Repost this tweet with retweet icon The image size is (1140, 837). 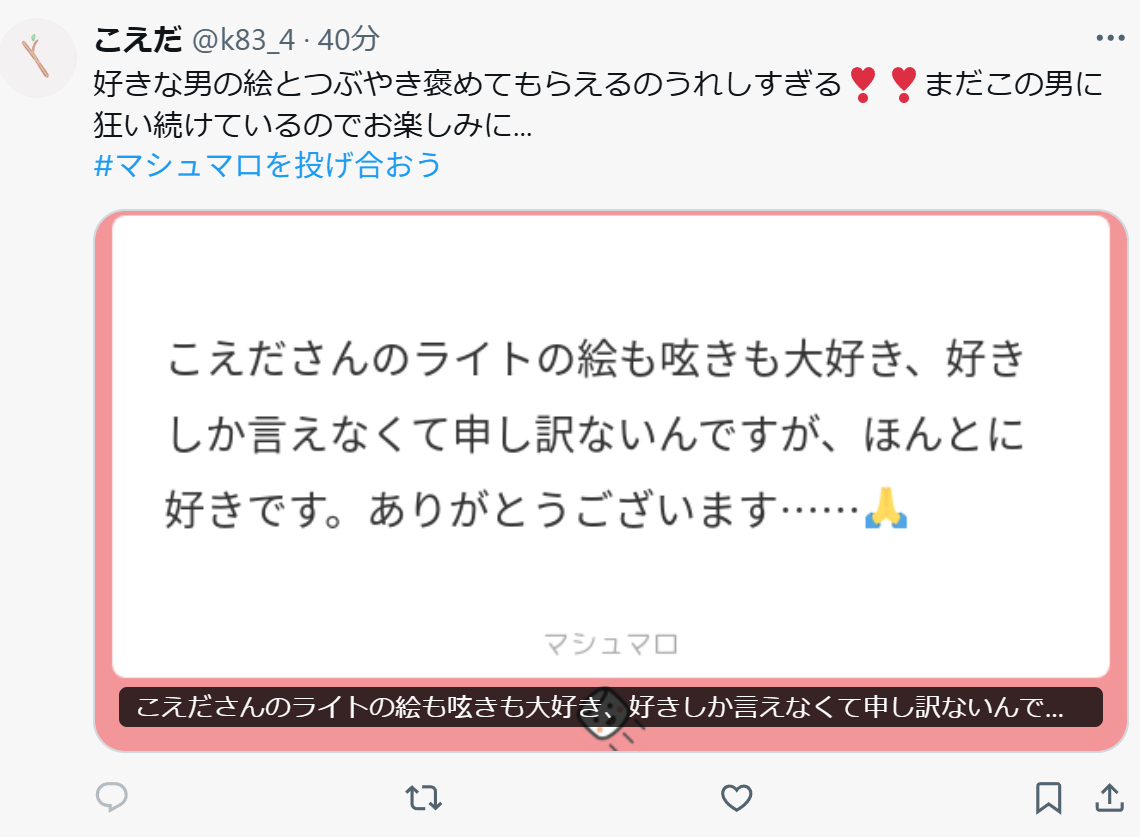424,798
